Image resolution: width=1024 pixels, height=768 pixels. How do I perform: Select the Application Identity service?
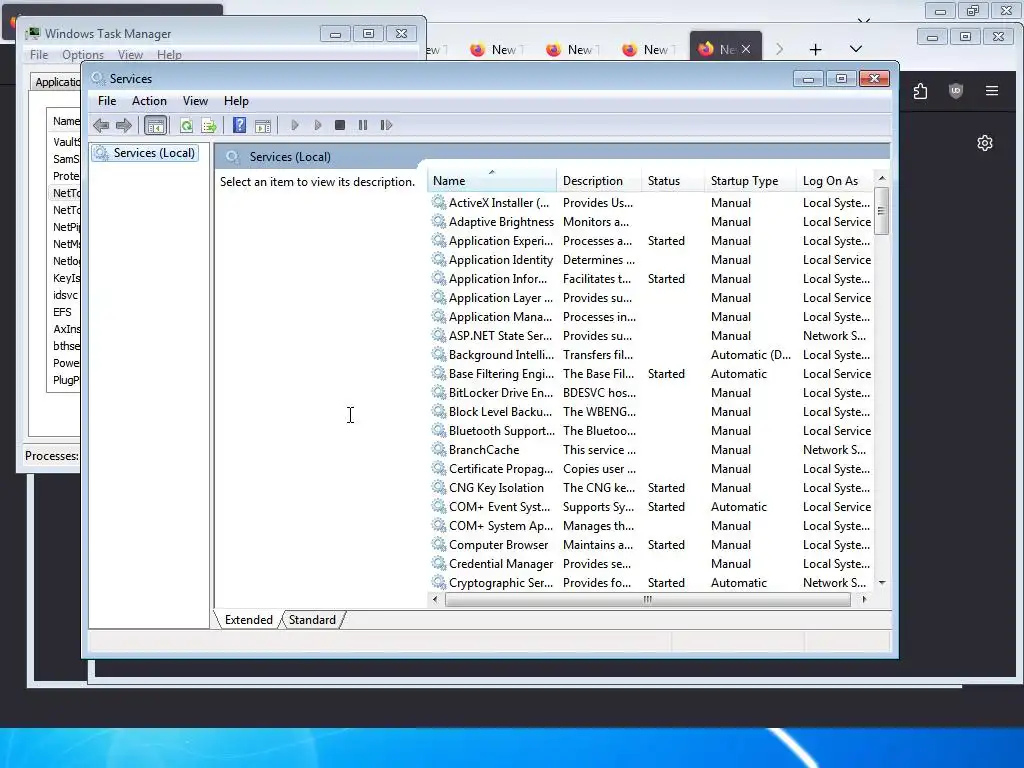click(652, 260)
